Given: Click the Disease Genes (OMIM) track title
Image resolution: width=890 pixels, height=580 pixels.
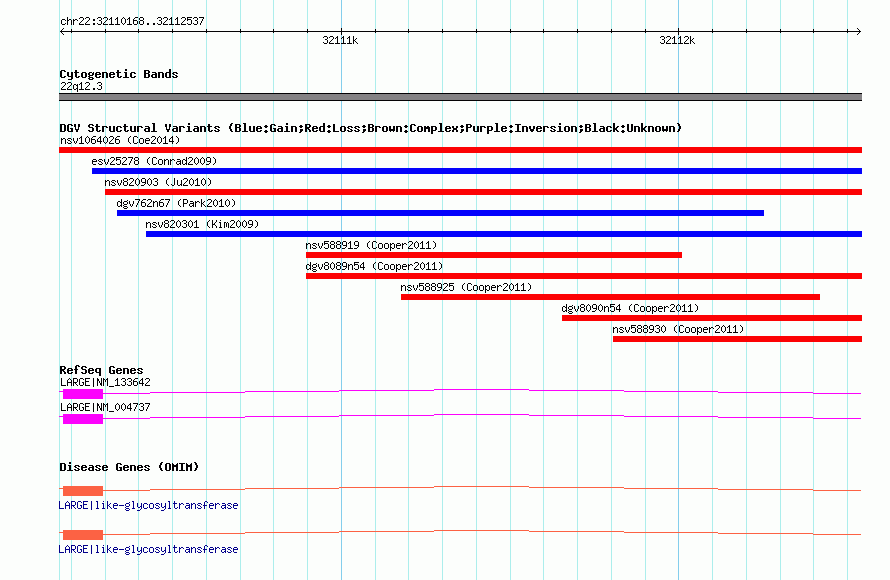Looking at the screenshot, I should tap(129, 467).
